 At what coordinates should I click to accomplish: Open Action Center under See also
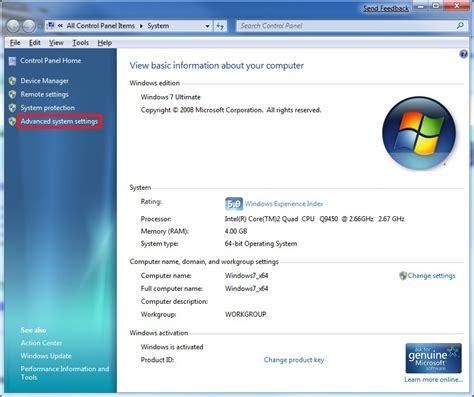41,343
